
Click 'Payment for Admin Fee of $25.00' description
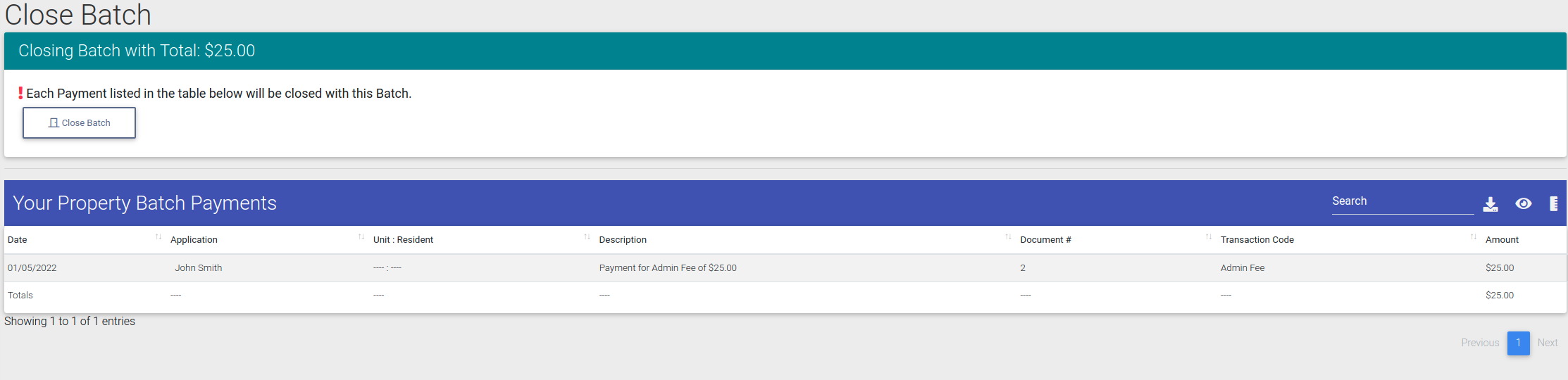click(x=668, y=268)
